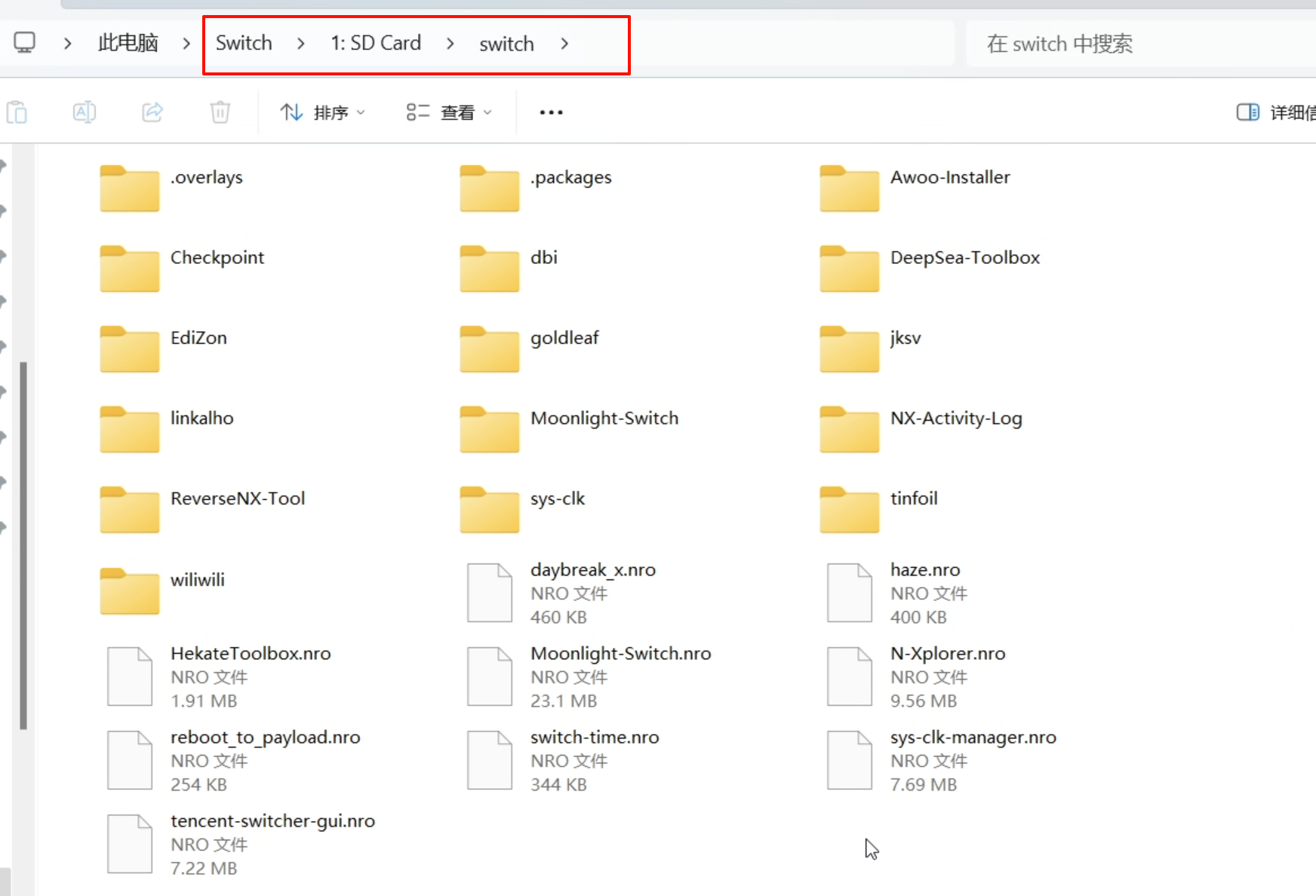
Task: Open the 查看 view dropdown
Action: point(449,112)
